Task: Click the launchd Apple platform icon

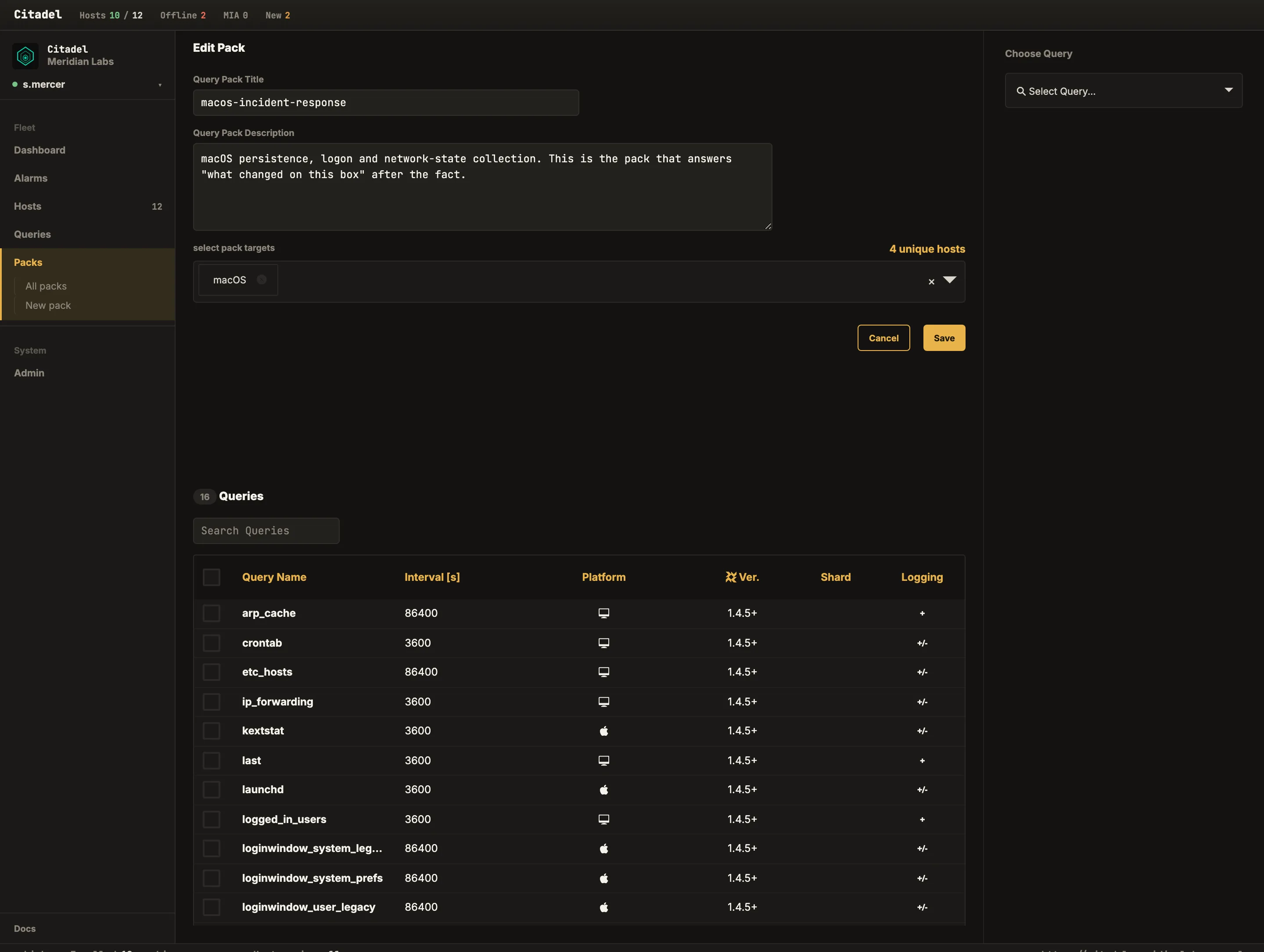Action: (x=603, y=790)
